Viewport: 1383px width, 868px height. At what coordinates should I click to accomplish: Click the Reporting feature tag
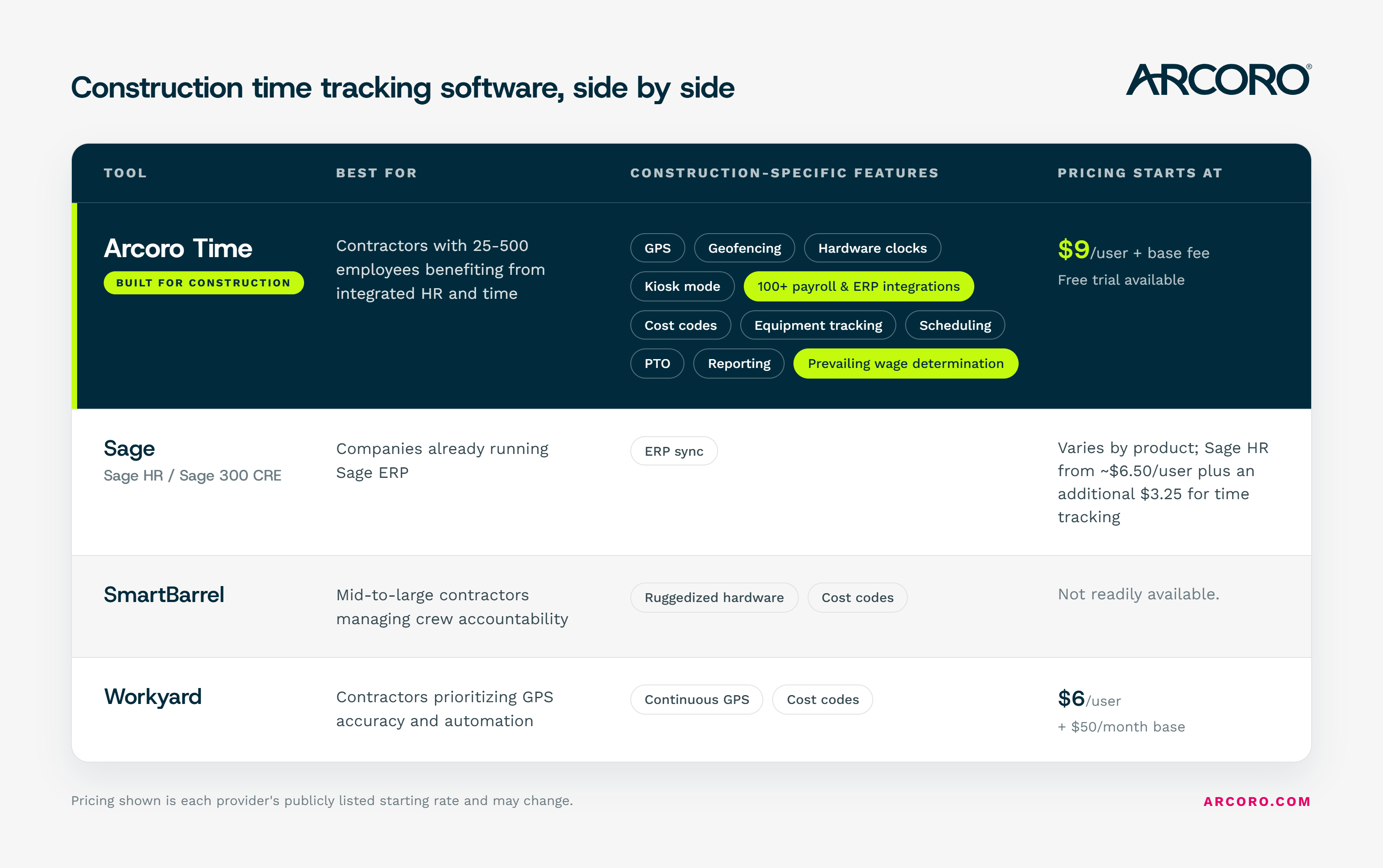(739, 364)
